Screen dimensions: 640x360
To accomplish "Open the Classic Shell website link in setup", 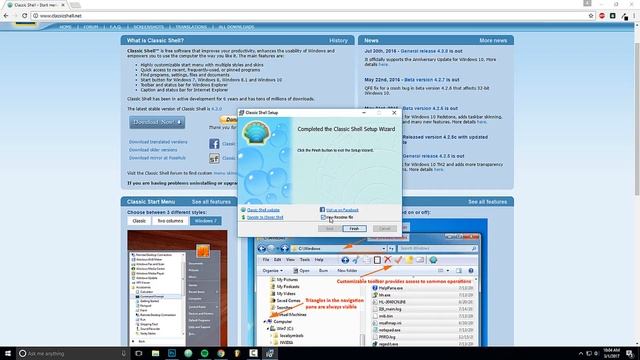I will [x=263, y=210].
